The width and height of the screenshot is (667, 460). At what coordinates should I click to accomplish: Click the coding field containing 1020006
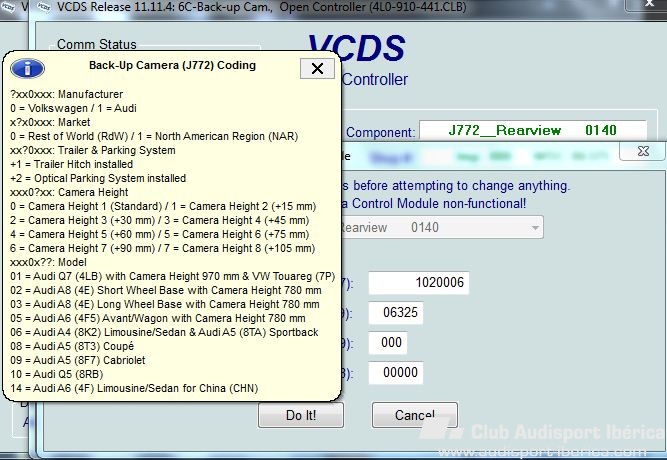tap(419, 283)
